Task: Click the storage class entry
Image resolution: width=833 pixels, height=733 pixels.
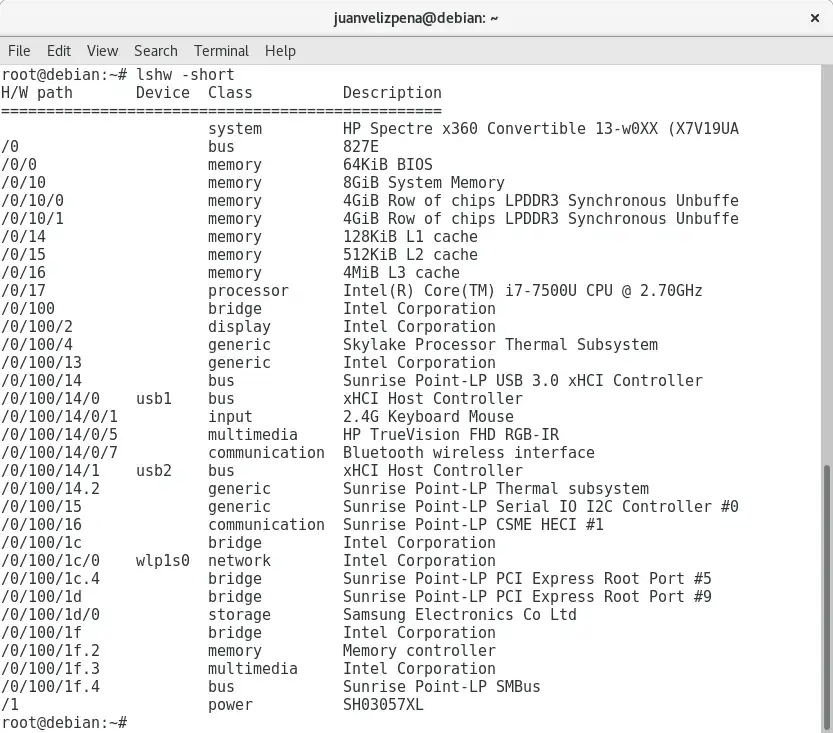Action: 239,615
